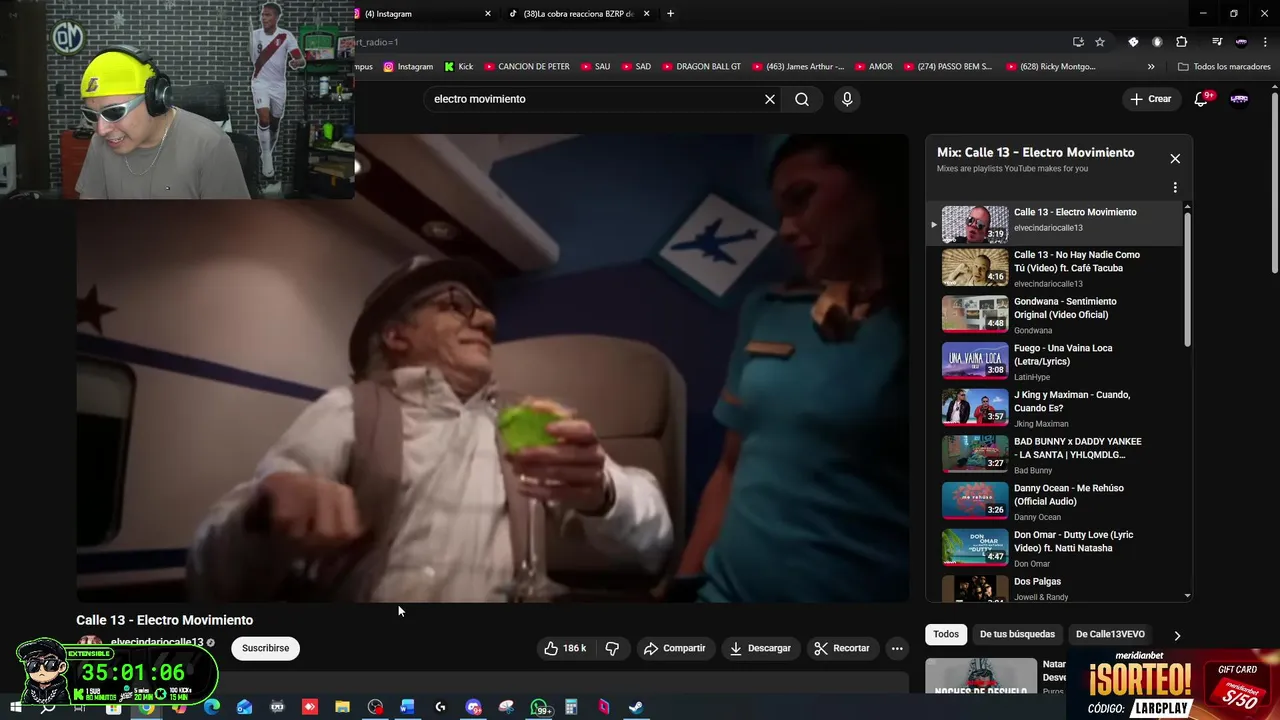Open Outlook from the taskbar
Screen dimensions: 1280x720
[245, 707]
